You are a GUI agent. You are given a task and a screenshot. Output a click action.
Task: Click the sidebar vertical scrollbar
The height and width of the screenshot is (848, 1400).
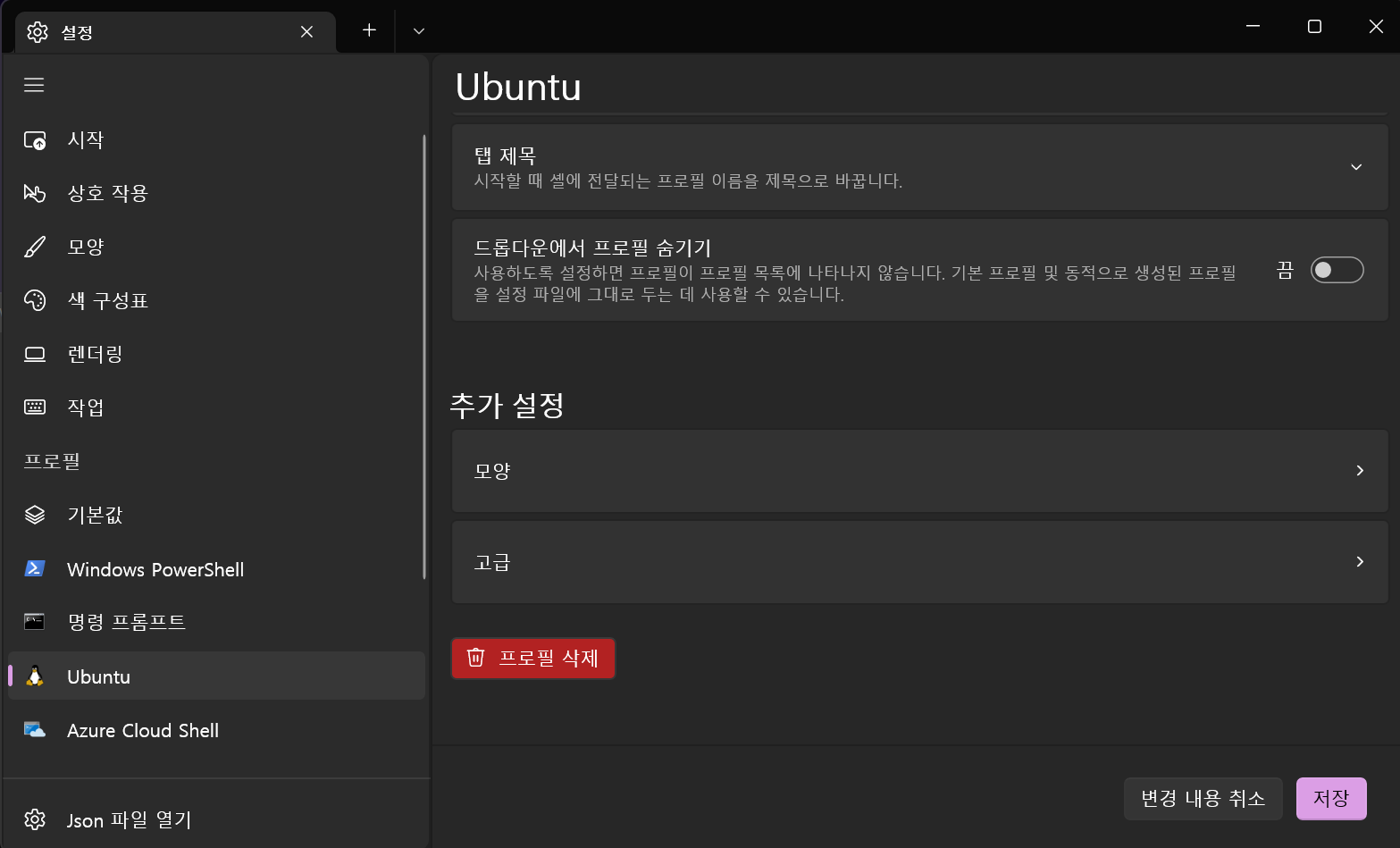coord(424,356)
